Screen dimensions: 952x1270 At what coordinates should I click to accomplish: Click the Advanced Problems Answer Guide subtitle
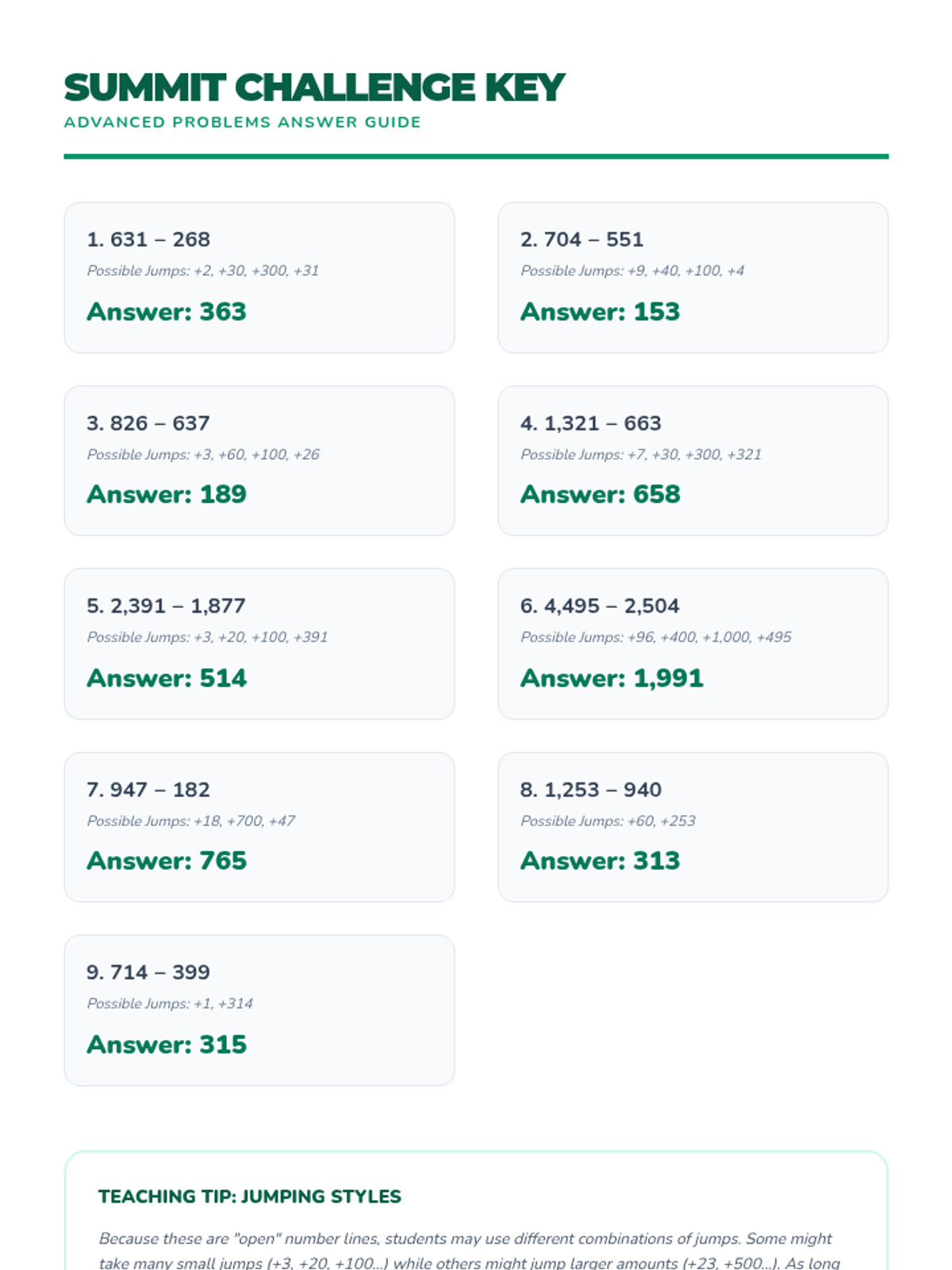242,122
